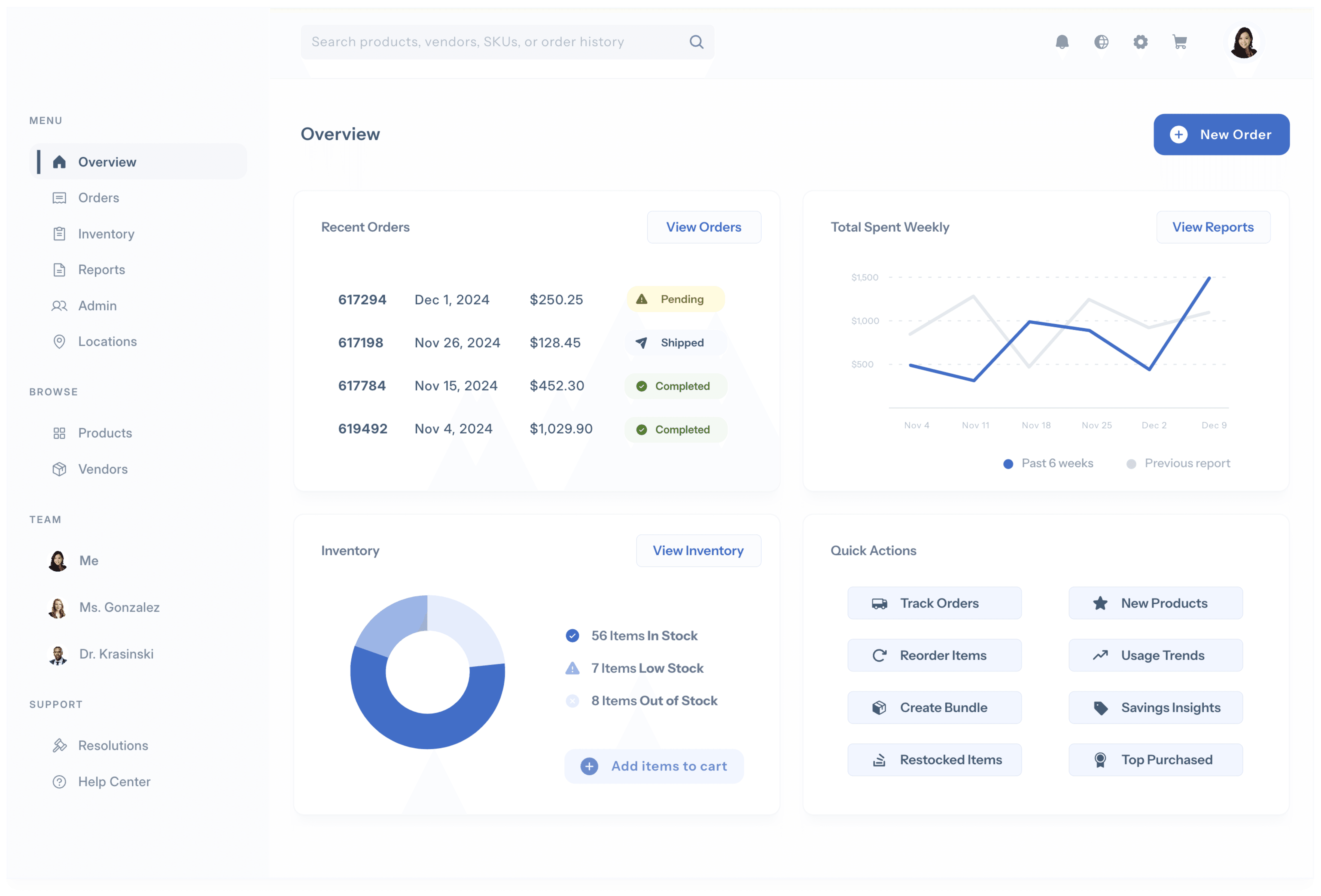Click the 56 Items In Stock checkmark

click(573, 636)
